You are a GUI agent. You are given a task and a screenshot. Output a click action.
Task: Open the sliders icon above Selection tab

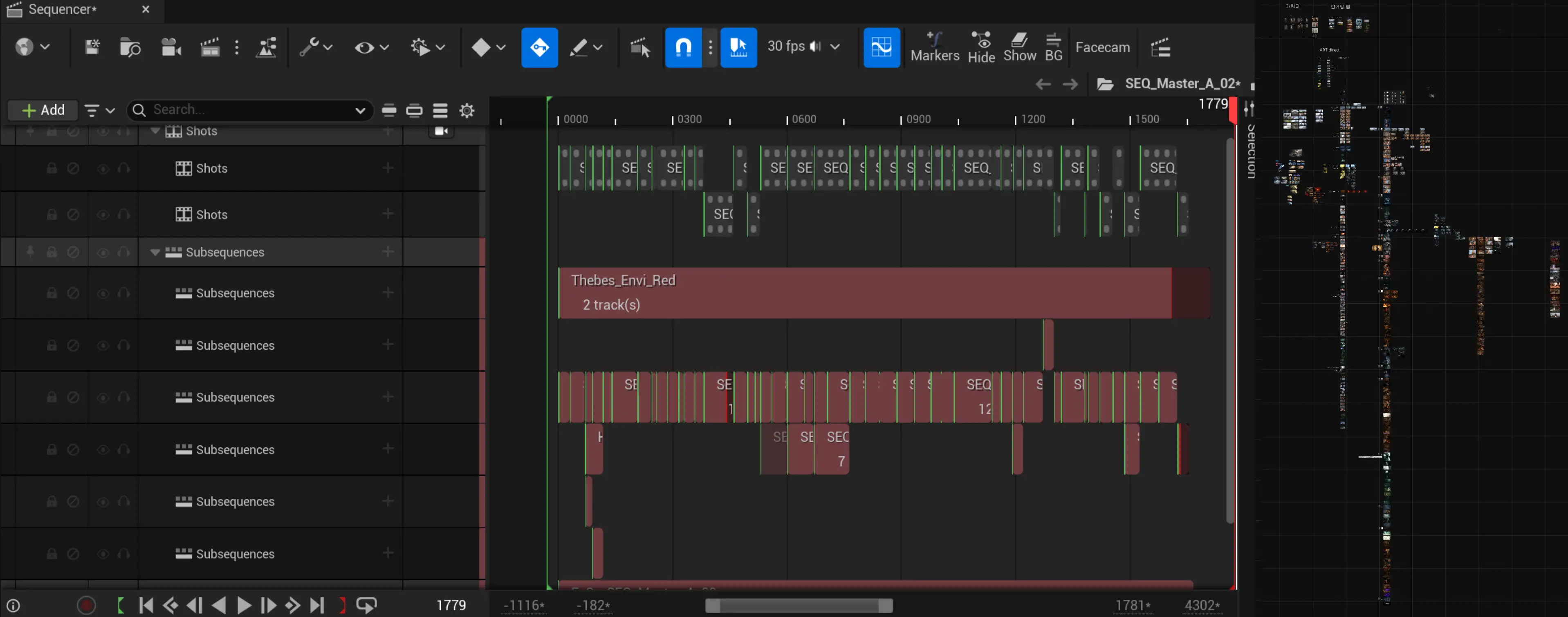(1249, 108)
